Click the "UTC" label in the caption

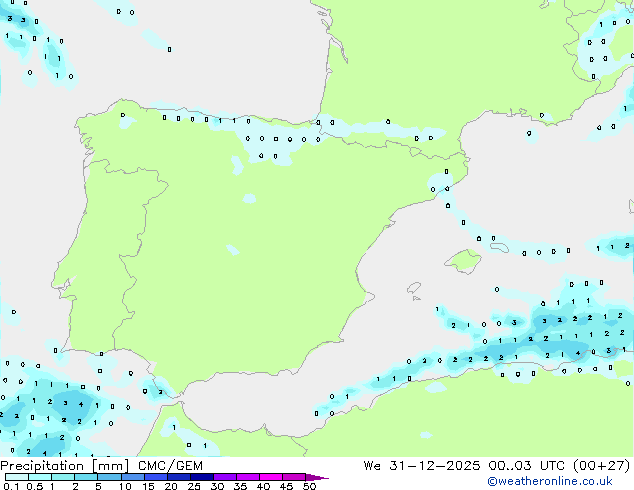552,466
